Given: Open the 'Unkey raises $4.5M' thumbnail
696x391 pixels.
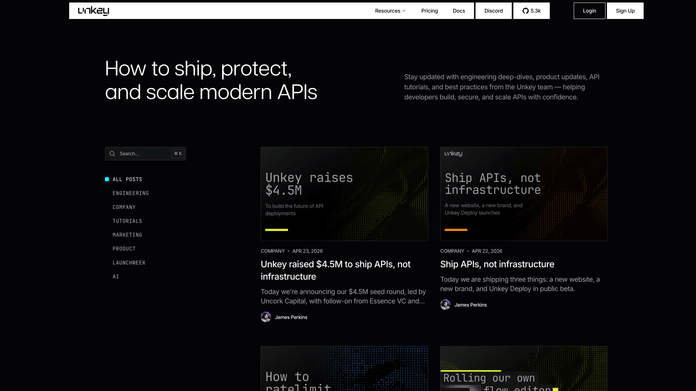Looking at the screenshot, I should tap(344, 194).
